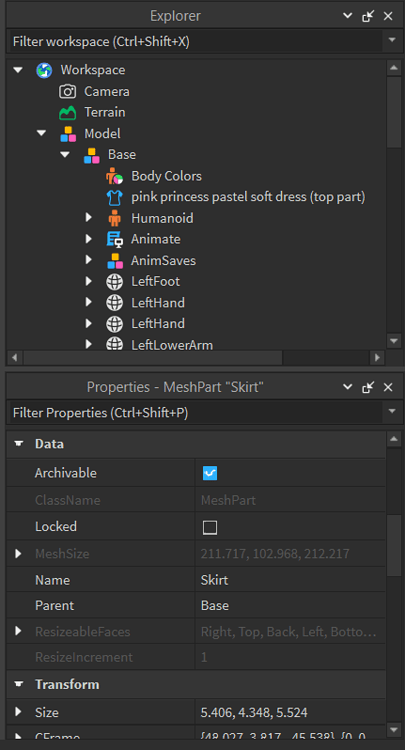
Task: Select the Terrain tree item
Action: (x=105, y=112)
